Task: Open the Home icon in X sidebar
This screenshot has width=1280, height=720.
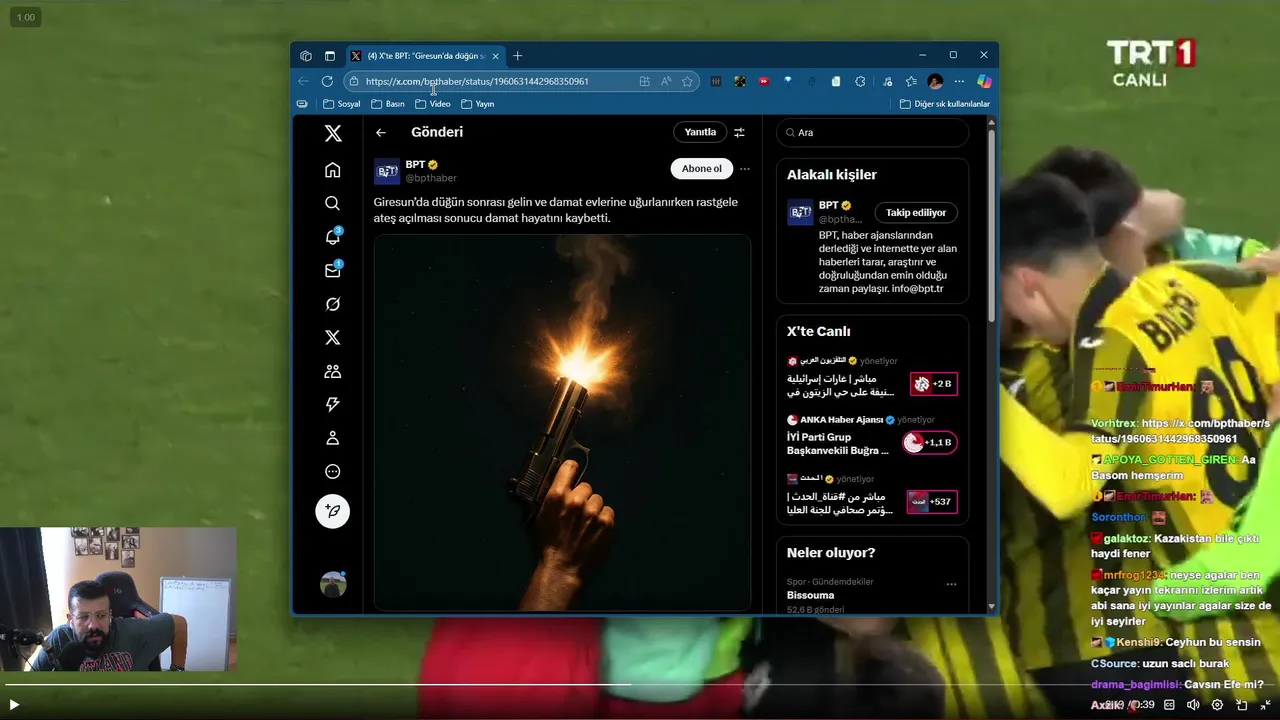Action: tap(333, 170)
